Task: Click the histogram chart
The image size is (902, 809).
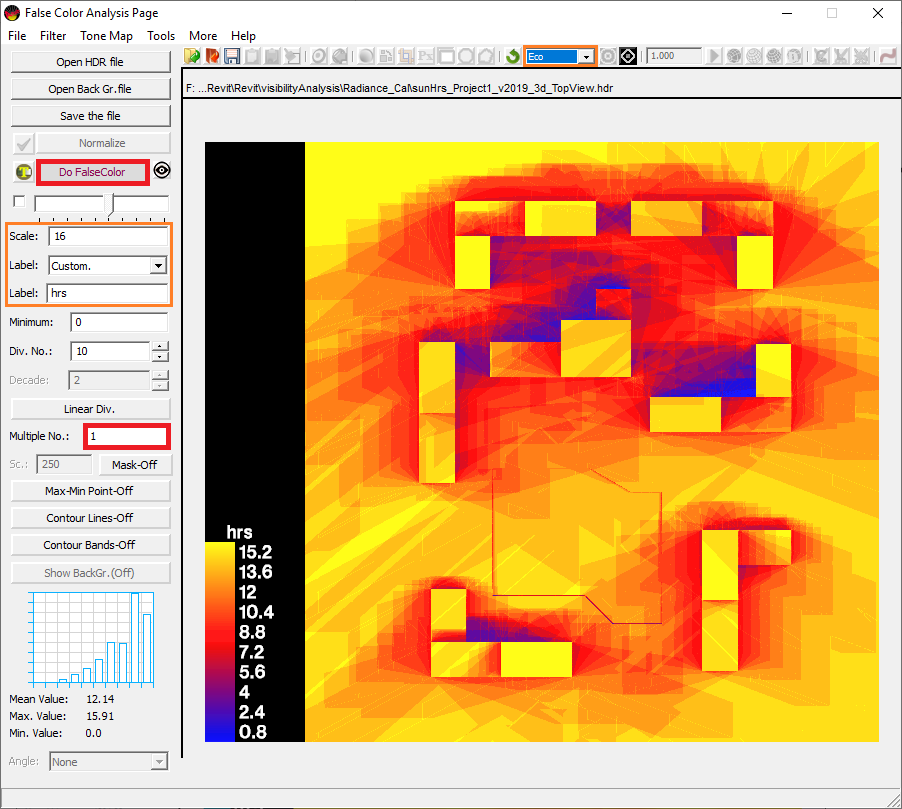Action: pyautogui.click(x=91, y=640)
